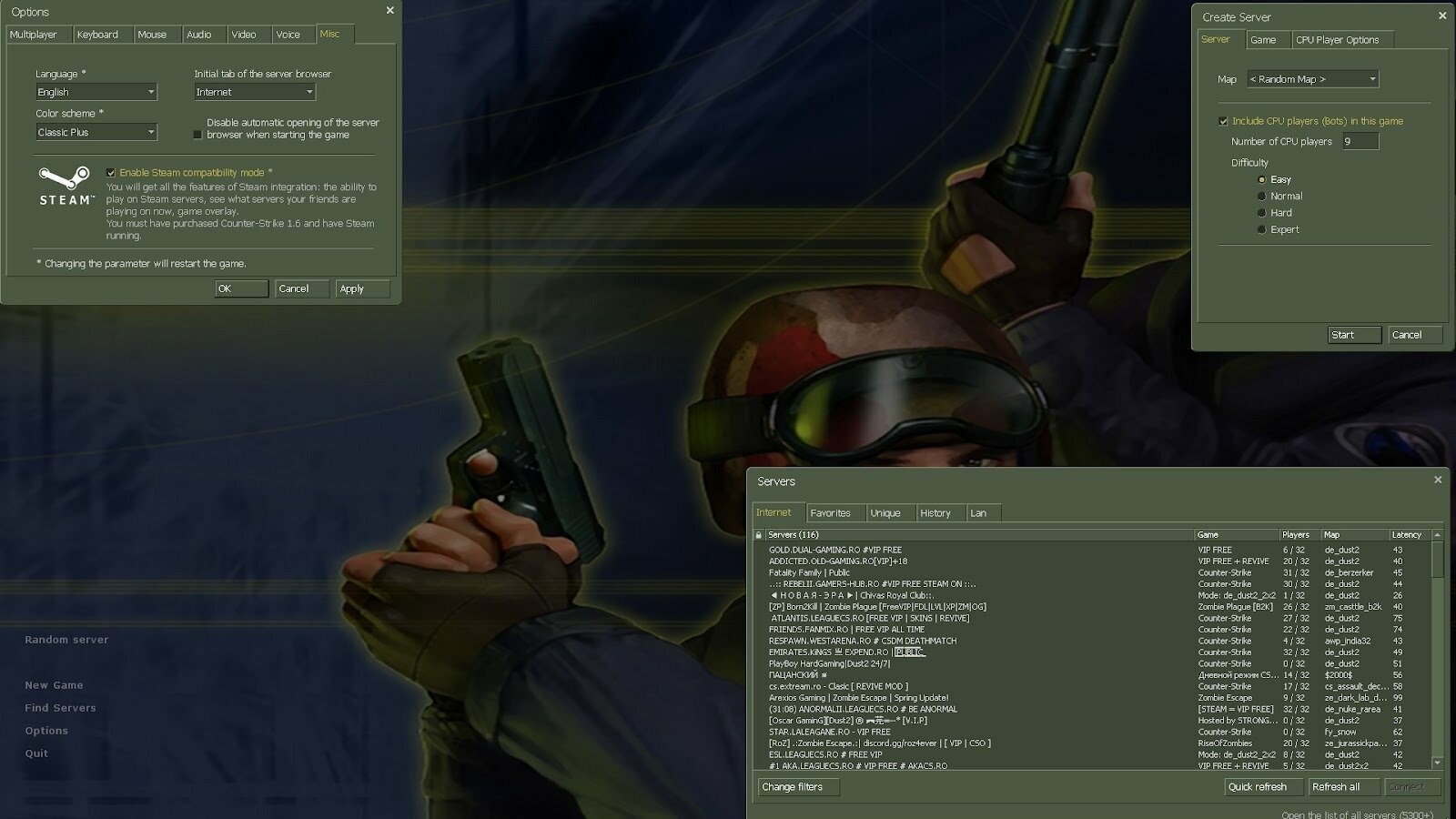Click Find Servers in the main menu
This screenshot has height=819, width=1456.
[x=60, y=708]
